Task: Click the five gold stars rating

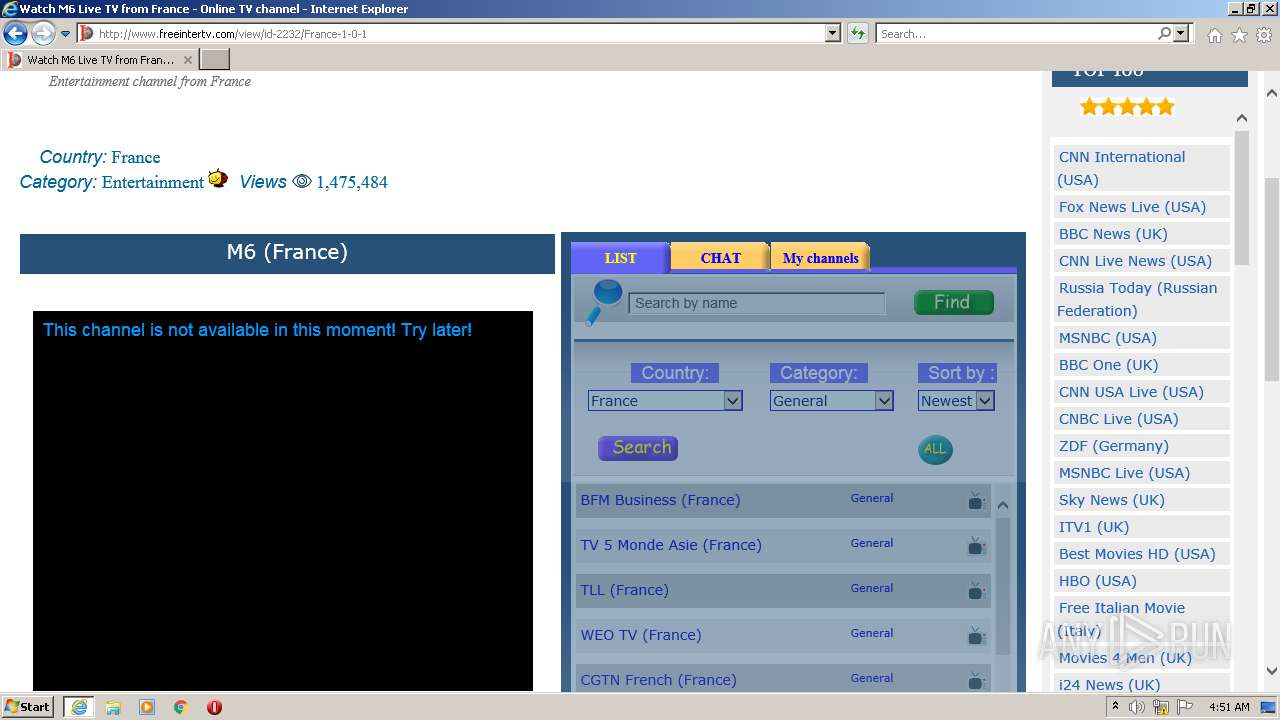Action: click(x=1127, y=107)
